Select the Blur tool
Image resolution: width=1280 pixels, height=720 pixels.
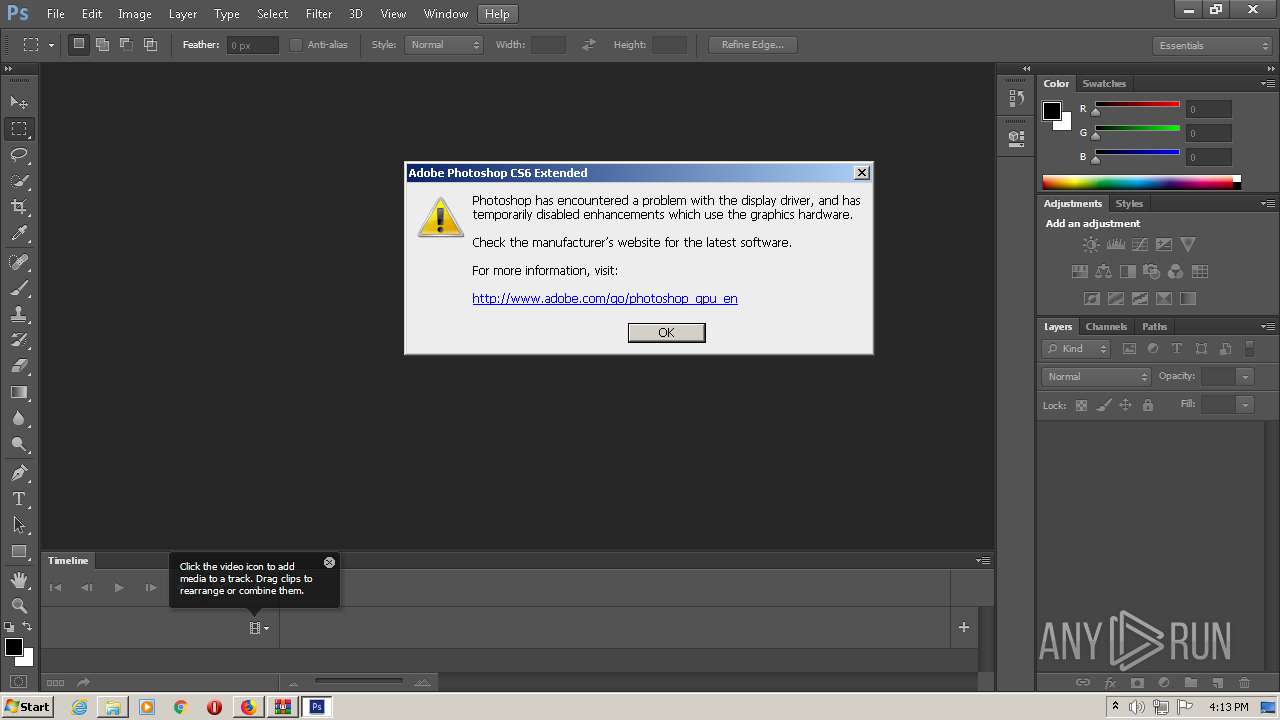[19, 418]
